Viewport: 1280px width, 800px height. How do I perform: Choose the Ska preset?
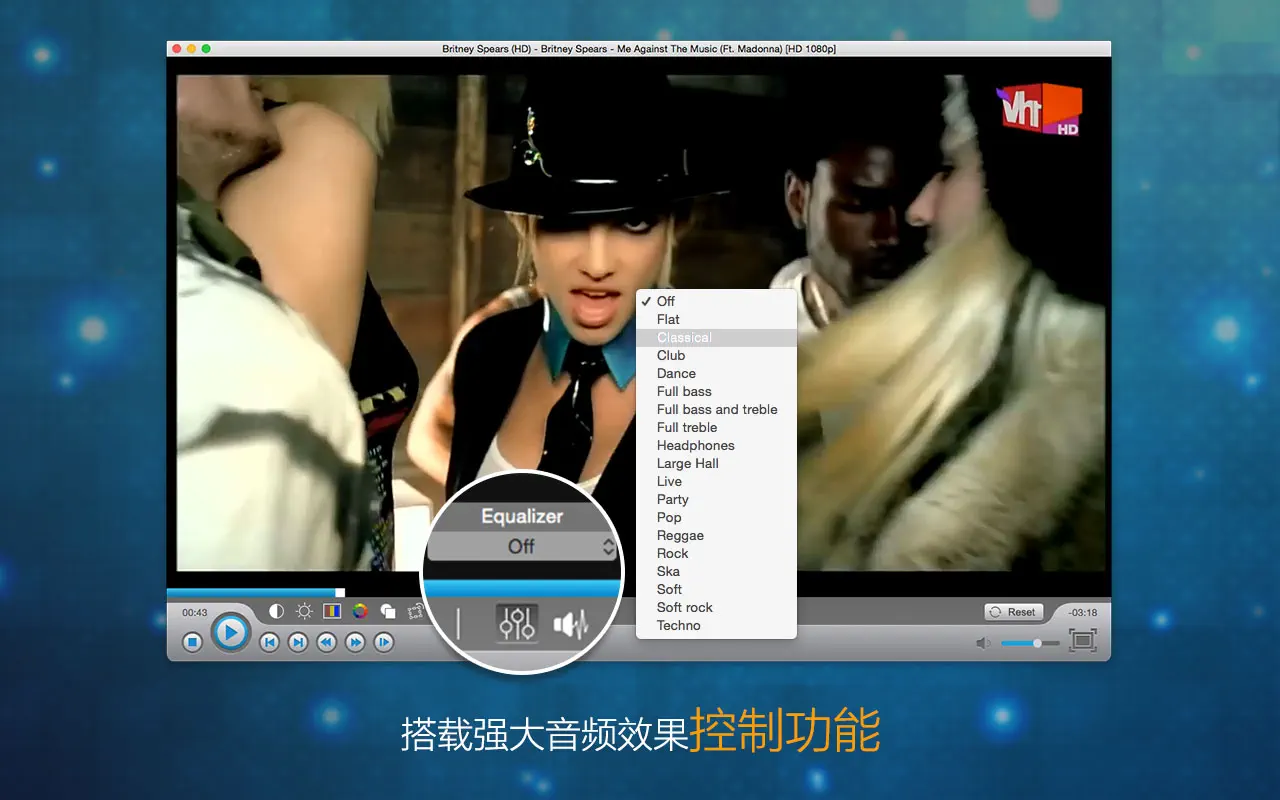[716, 571]
